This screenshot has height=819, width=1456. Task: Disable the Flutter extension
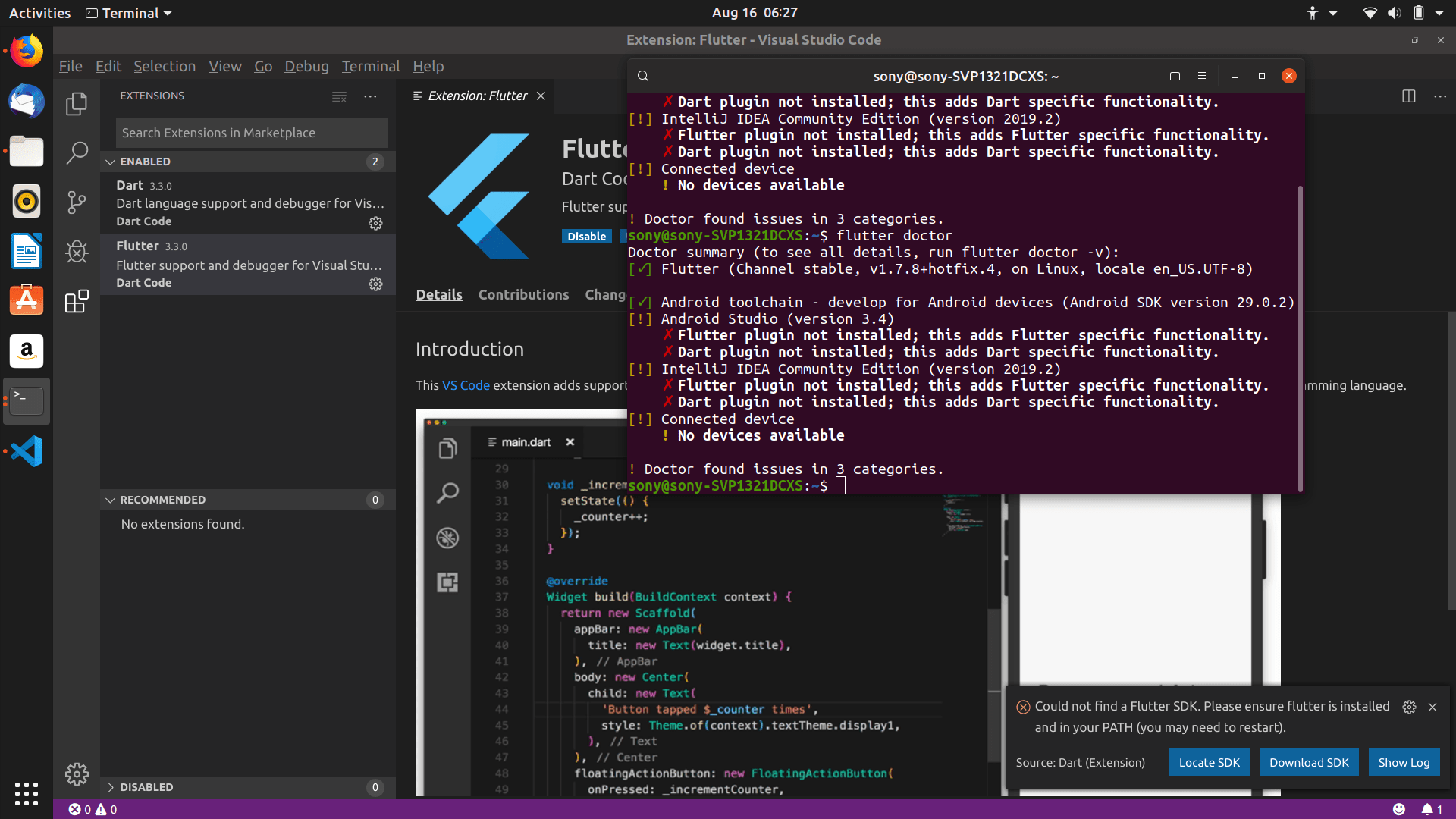click(x=586, y=237)
